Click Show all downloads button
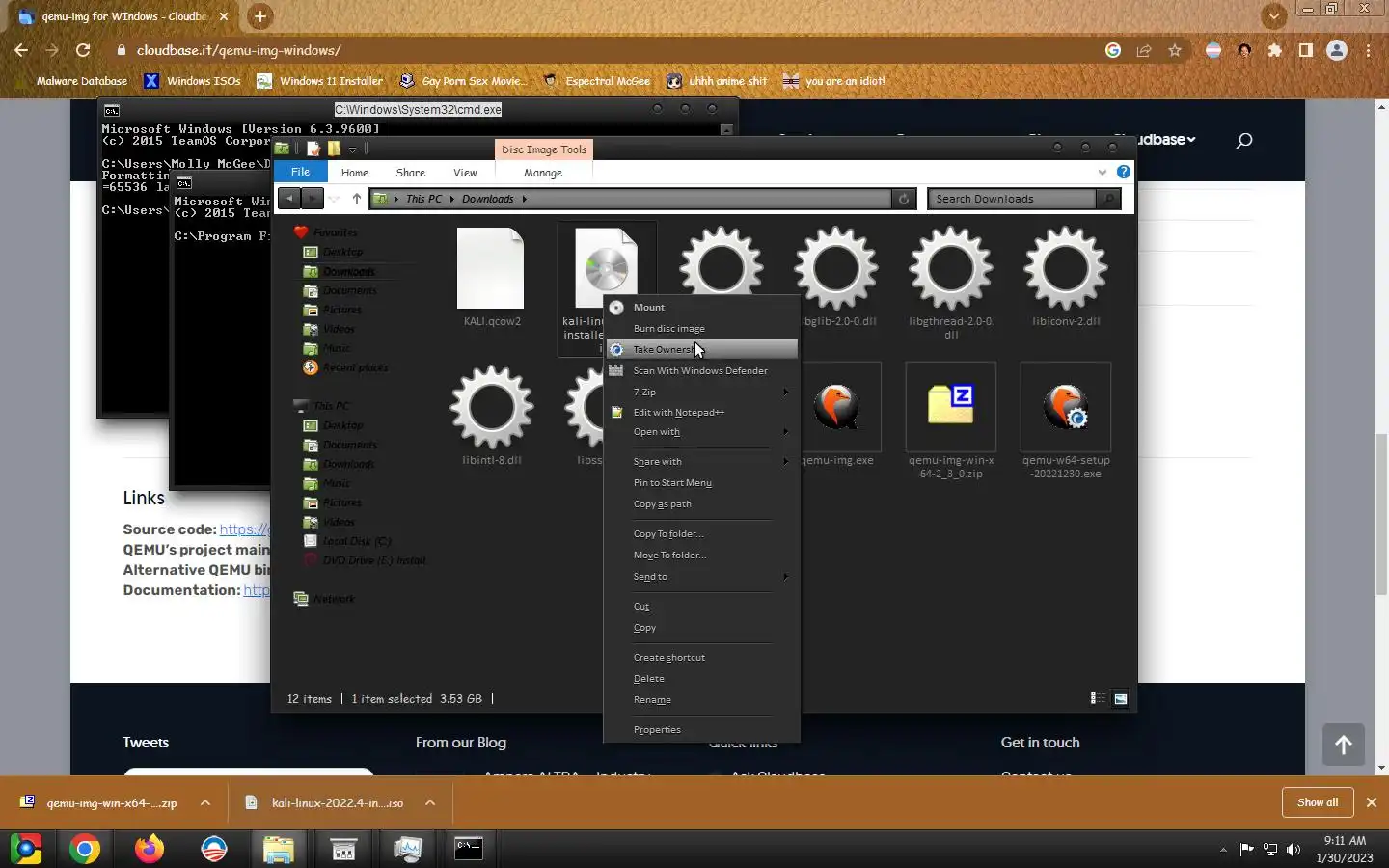1389x868 pixels. coord(1318,802)
